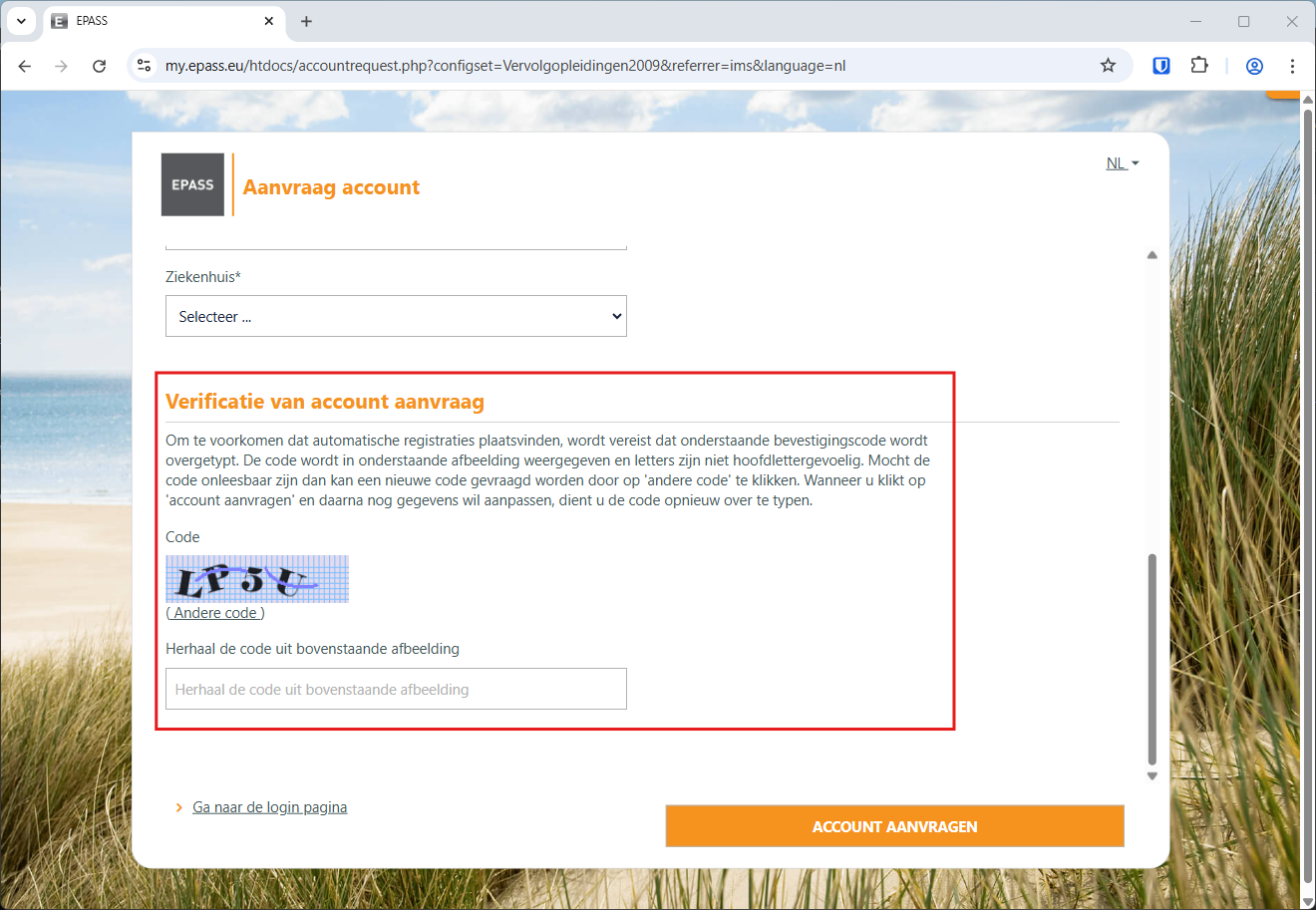Click the form's vertical scrollbar thumb
The image size is (1316, 910).
pos(1152,660)
